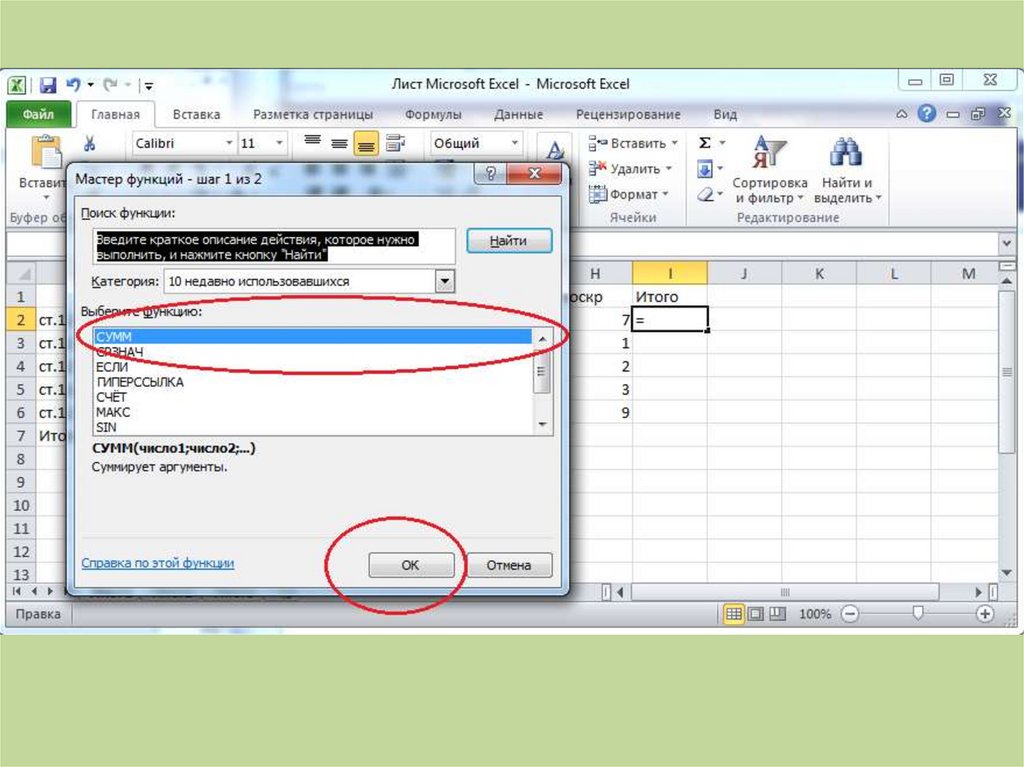Image resolution: width=1024 pixels, height=767 pixels.
Task: Open Сортировка и фильтр menu
Action: click(x=769, y=170)
